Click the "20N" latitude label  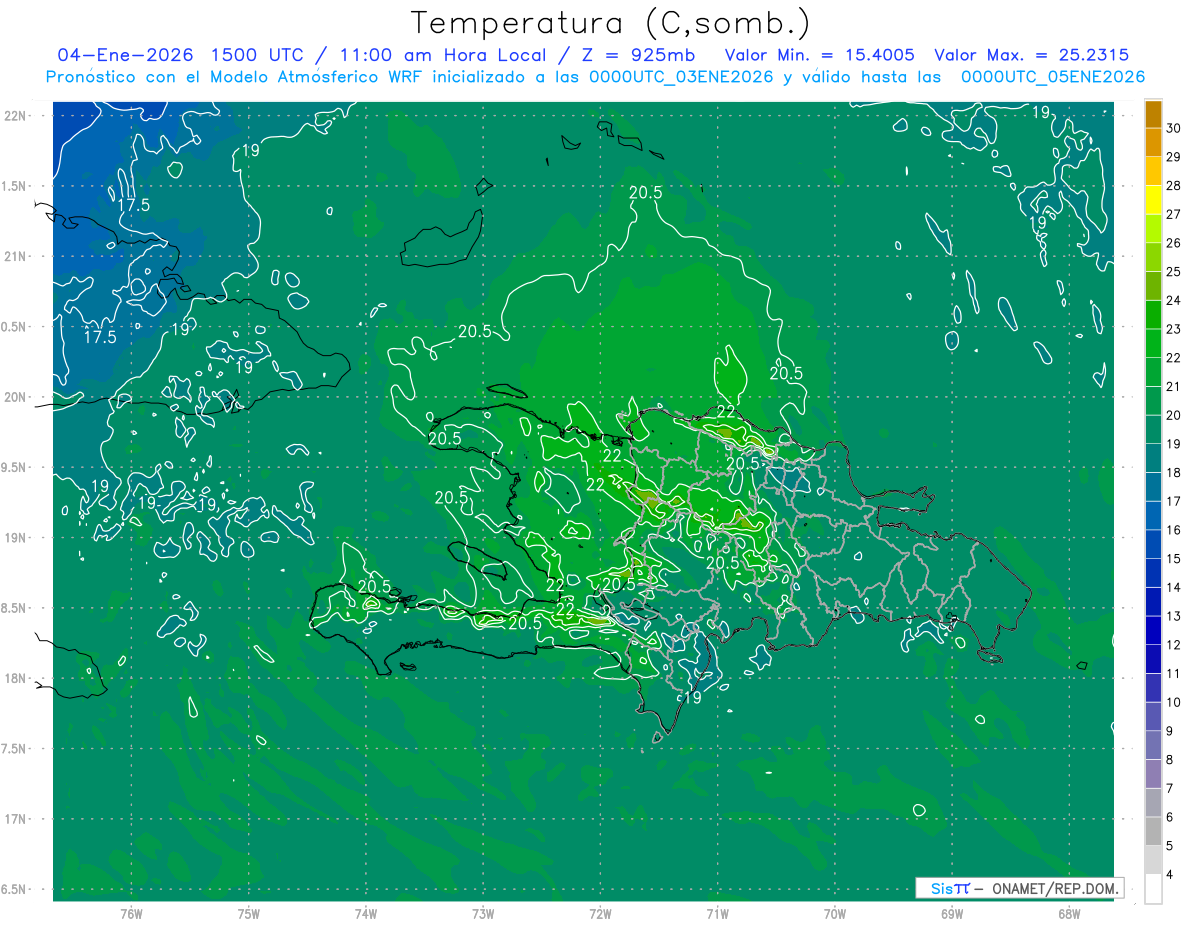17,397
